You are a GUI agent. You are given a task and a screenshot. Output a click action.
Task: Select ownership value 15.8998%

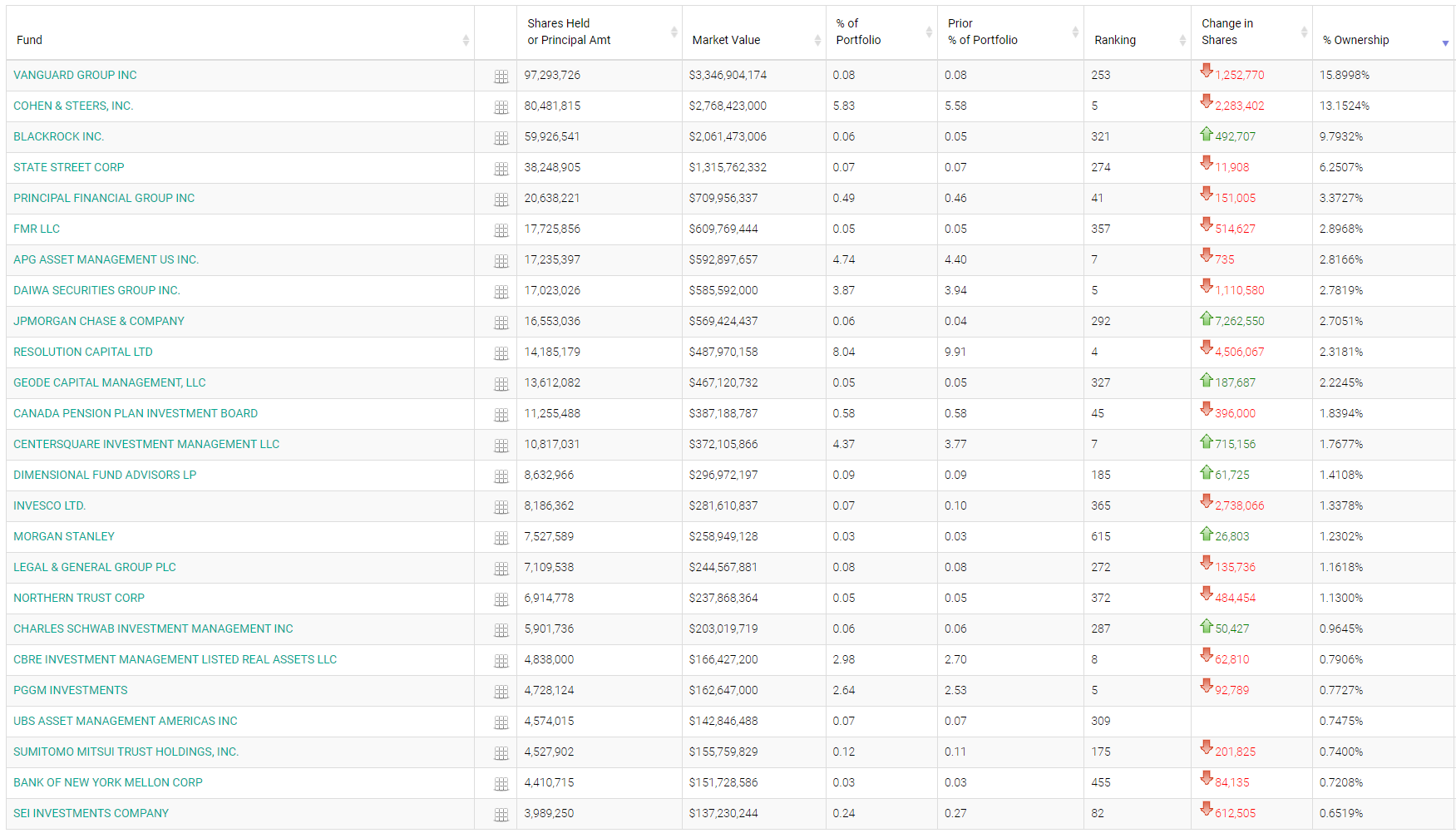click(1345, 75)
